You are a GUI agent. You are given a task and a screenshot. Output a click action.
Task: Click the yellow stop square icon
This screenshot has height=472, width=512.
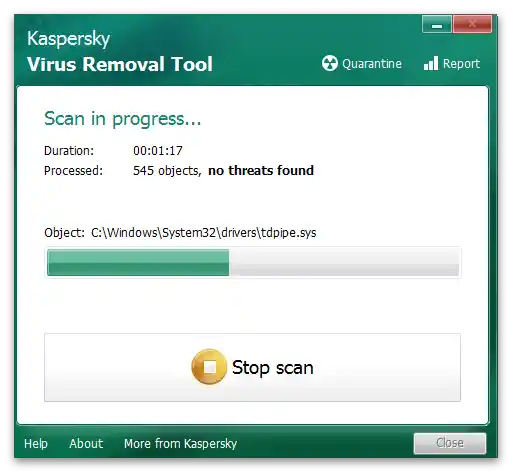(x=209, y=367)
